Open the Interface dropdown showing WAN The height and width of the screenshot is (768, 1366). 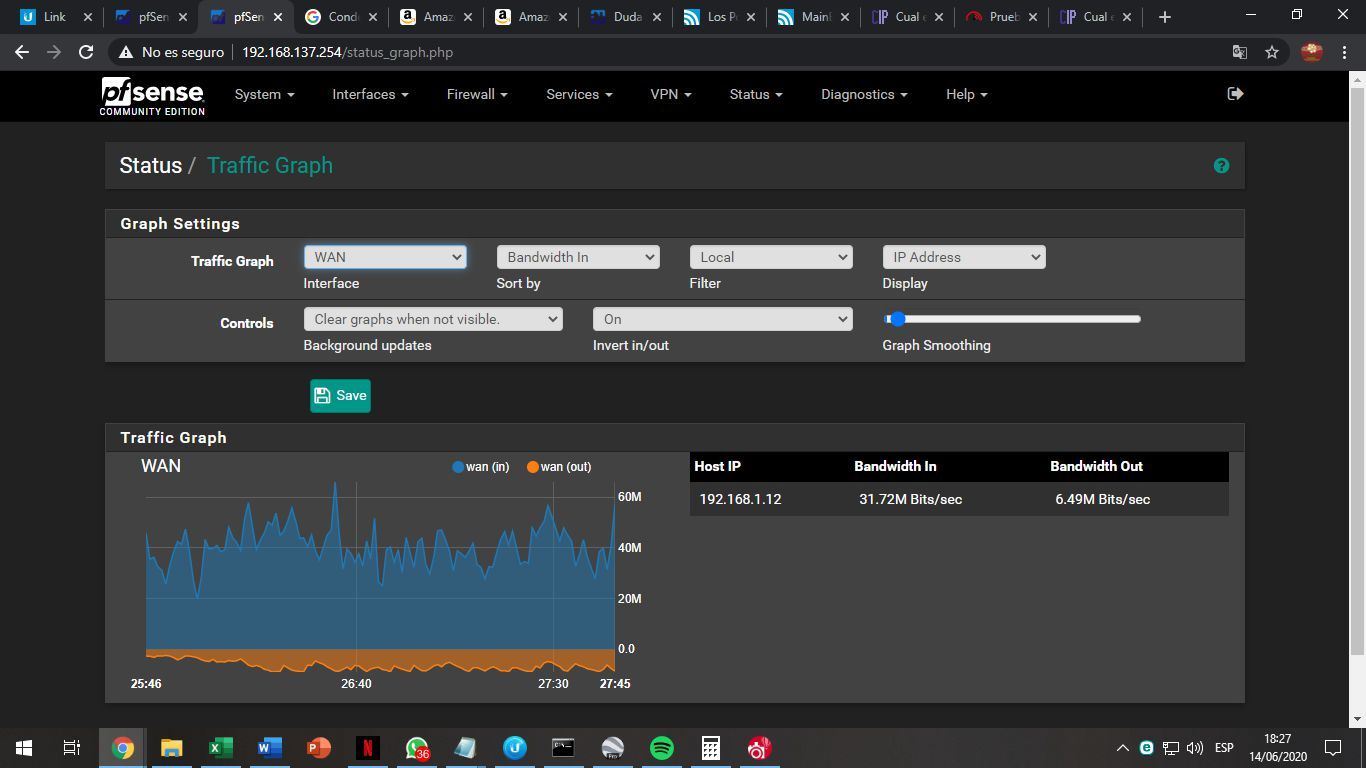[385, 257]
